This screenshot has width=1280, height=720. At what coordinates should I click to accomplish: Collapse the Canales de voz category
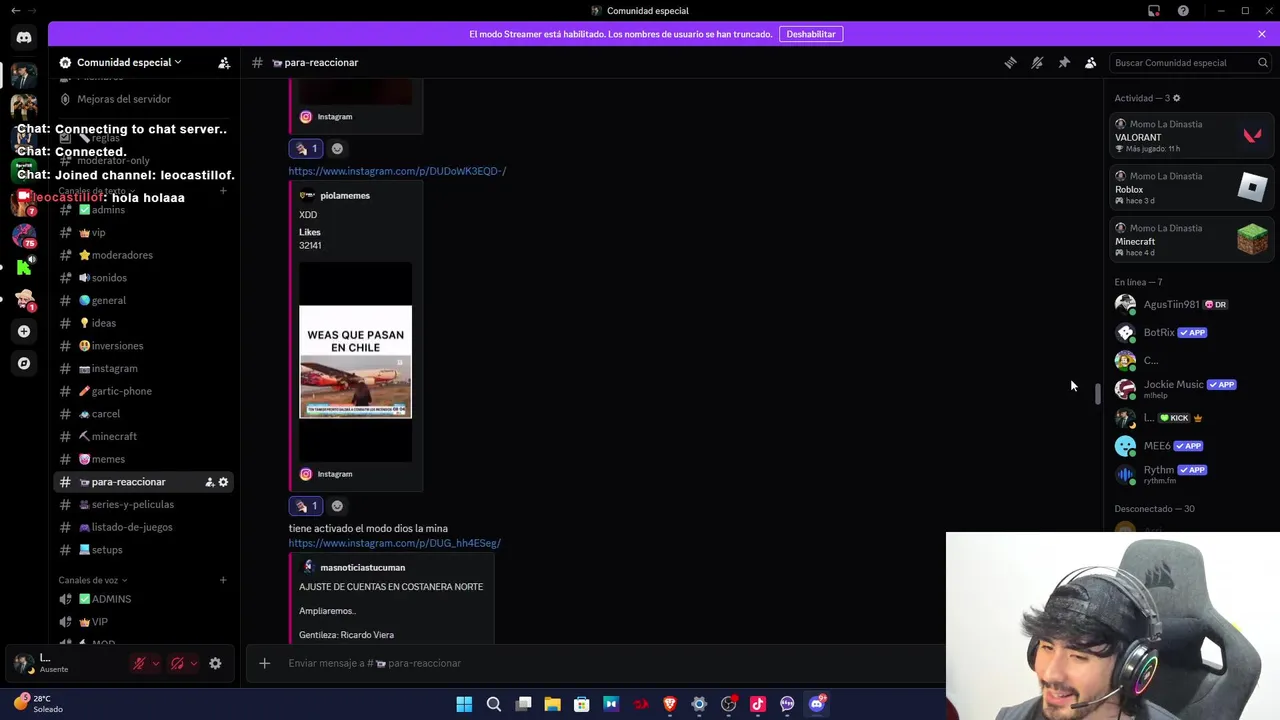click(x=93, y=580)
